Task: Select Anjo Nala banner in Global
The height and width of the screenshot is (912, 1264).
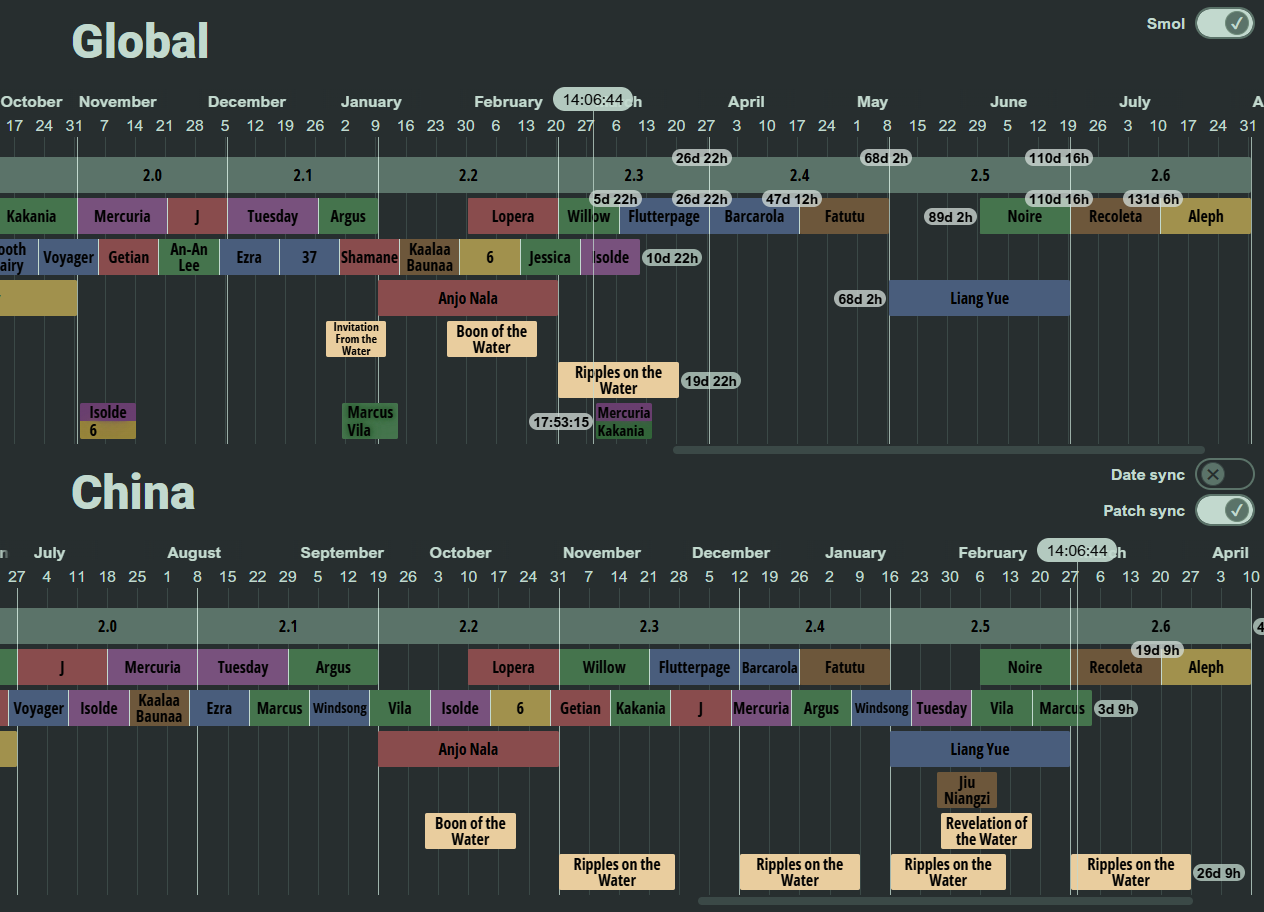Action: [468, 298]
